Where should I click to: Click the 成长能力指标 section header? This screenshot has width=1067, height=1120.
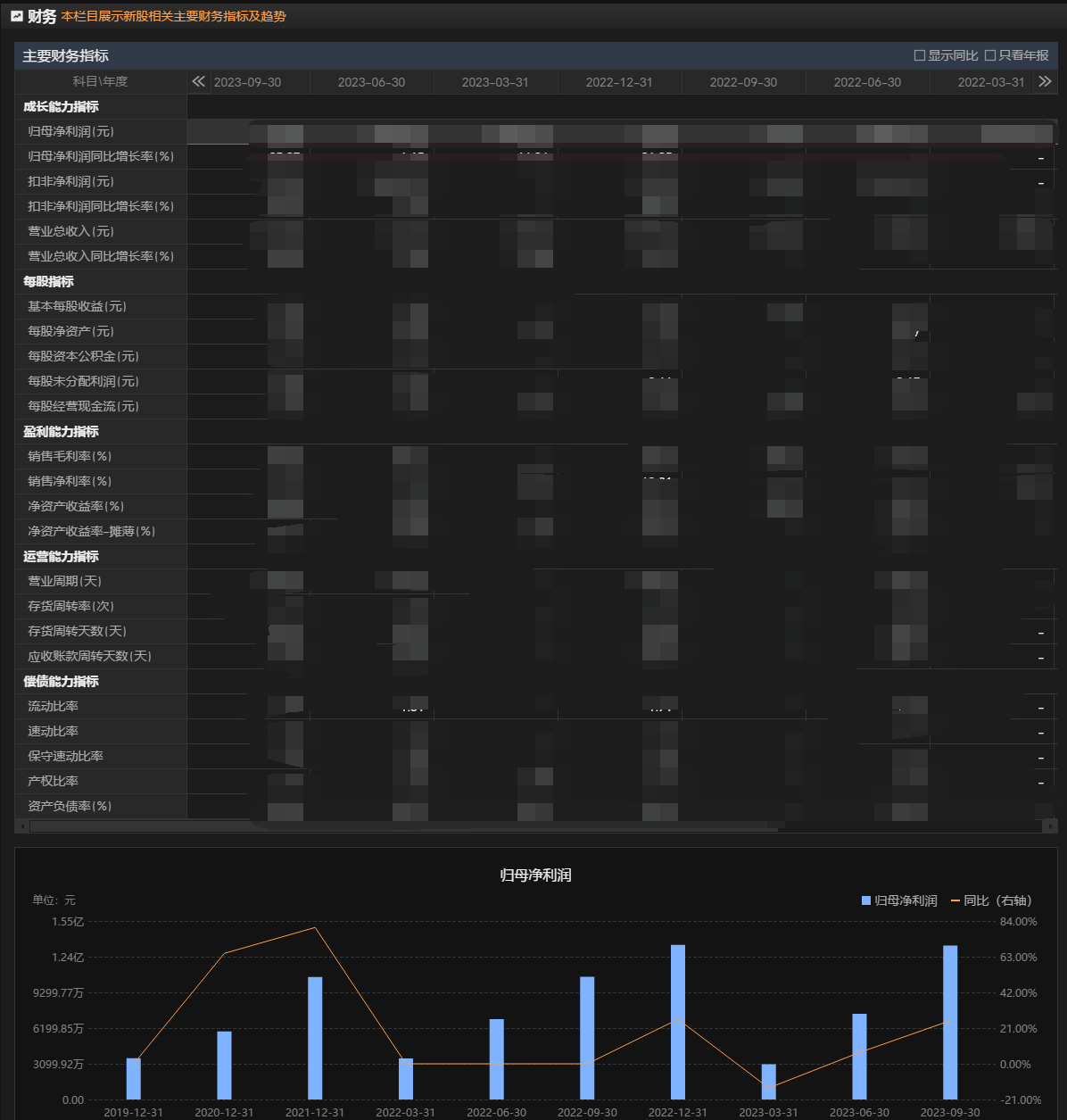pos(61,106)
